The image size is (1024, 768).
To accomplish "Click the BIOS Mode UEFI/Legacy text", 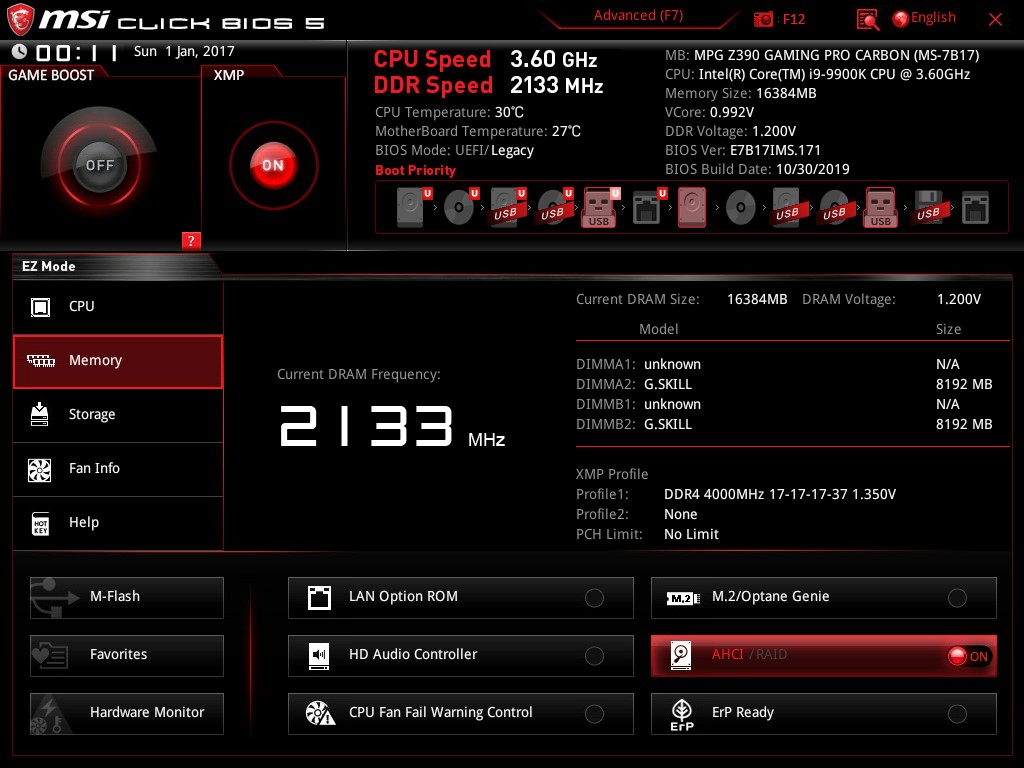I will pos(455,151).
